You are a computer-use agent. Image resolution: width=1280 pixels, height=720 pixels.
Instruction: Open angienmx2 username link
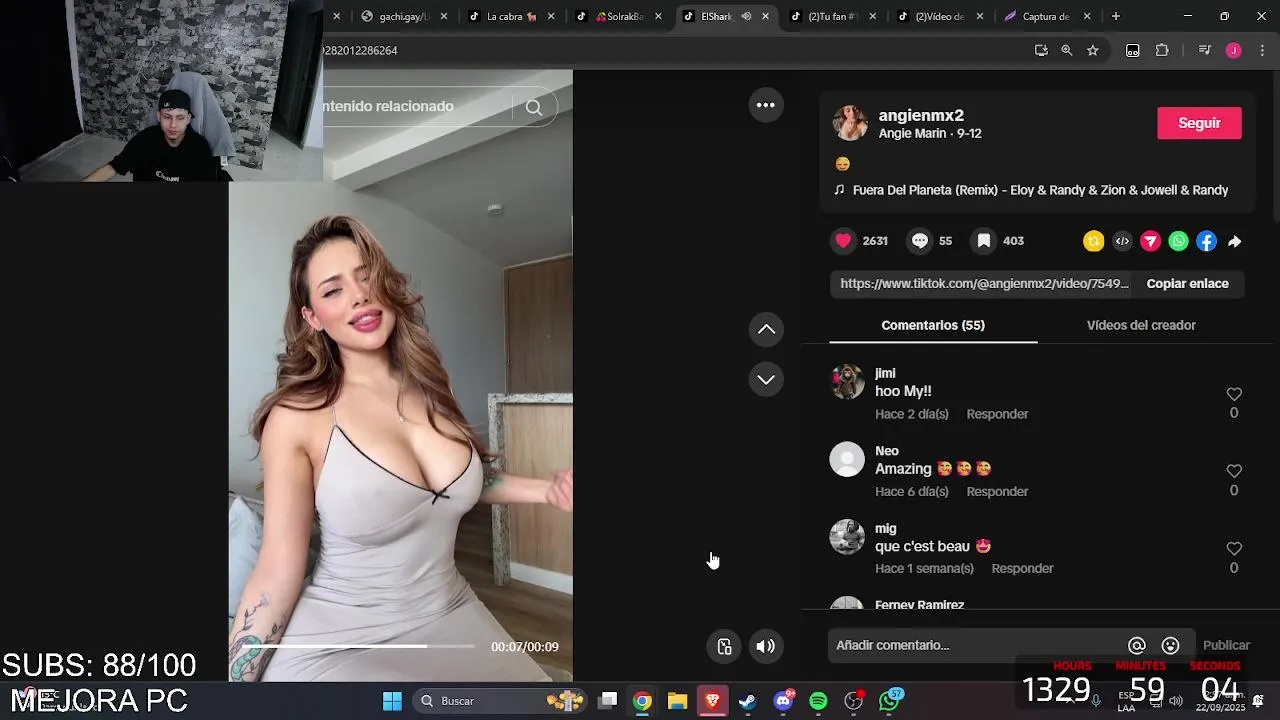(x=921, y=116)
